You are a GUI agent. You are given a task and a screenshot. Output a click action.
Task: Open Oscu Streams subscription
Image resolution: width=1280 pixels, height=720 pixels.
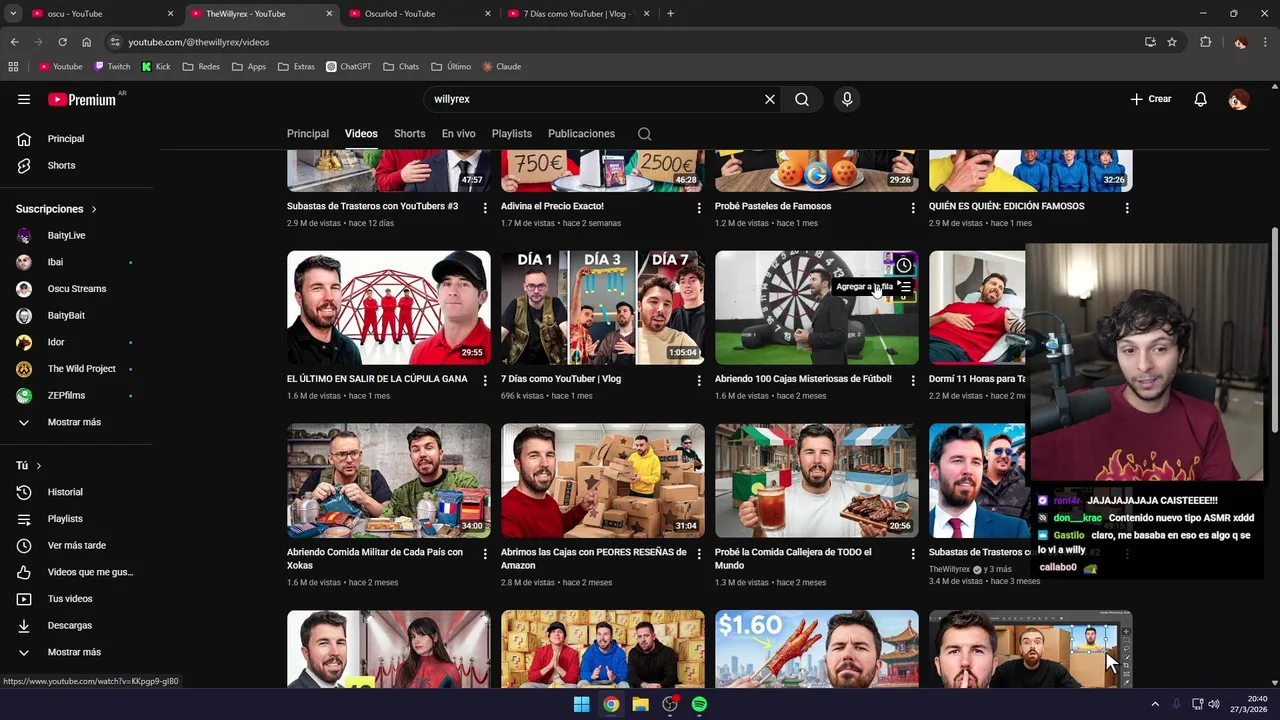pos(76,289)
